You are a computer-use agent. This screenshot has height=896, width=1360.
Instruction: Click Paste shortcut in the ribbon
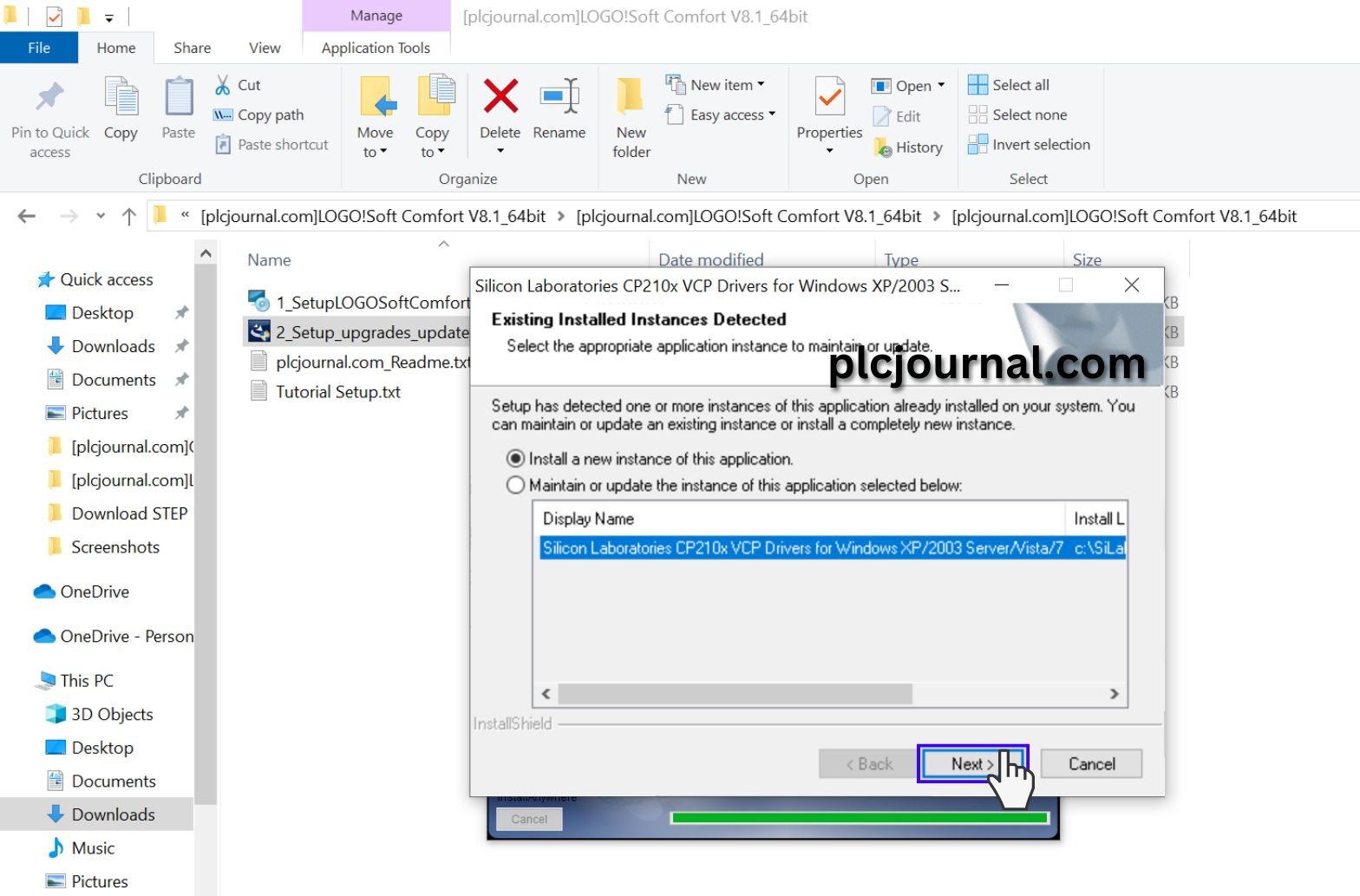pos(271,145)
